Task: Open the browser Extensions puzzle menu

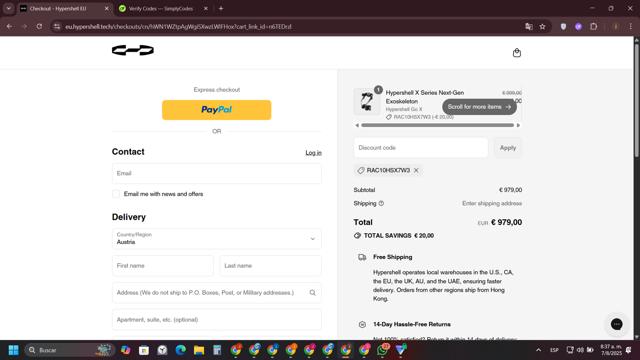Action: 593,27
